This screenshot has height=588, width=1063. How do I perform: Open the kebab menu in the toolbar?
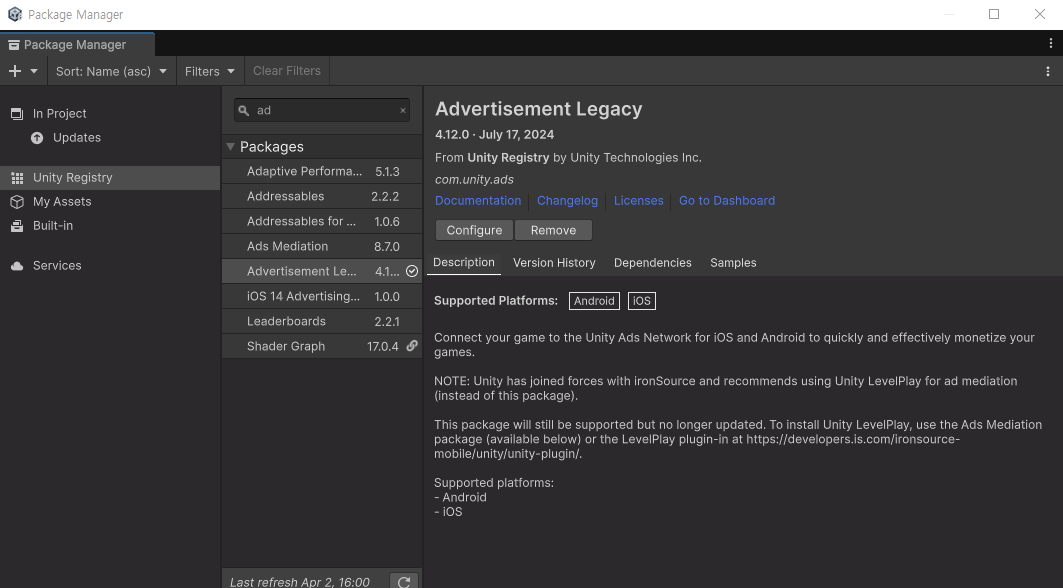[x=1048, y=71]
